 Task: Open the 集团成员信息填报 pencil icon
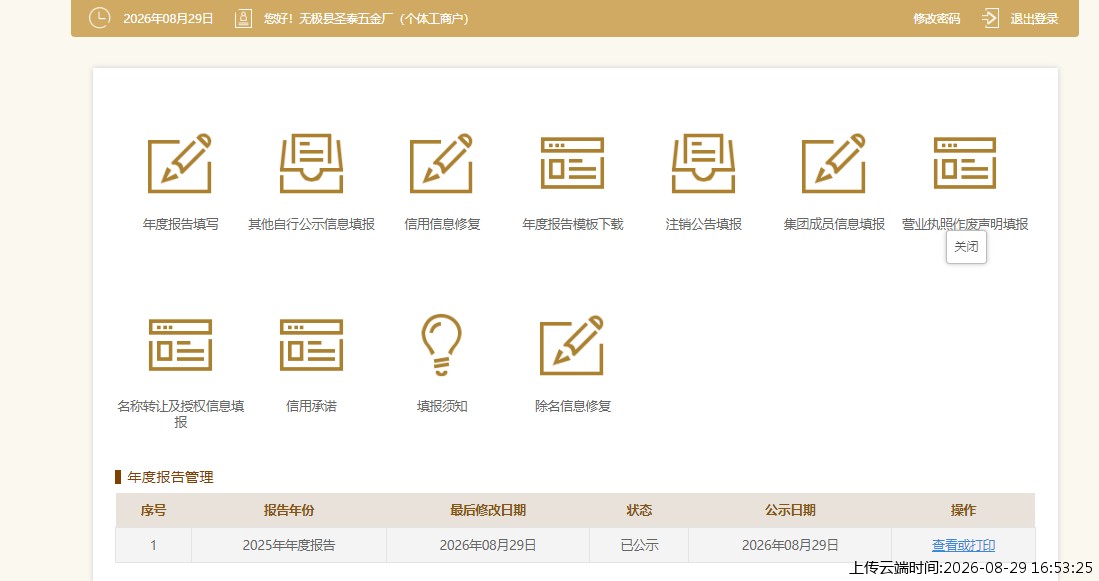(834, 163)
